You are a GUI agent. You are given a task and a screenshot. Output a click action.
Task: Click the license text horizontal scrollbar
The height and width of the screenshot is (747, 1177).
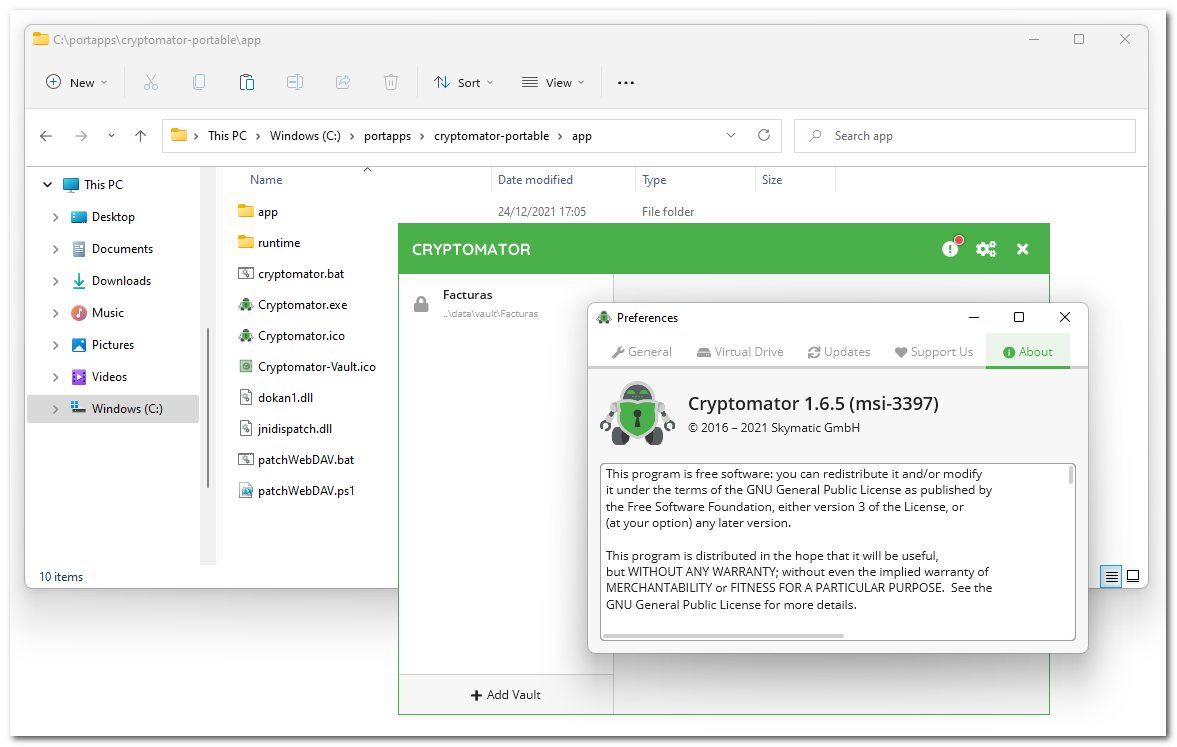click(724, 636)
